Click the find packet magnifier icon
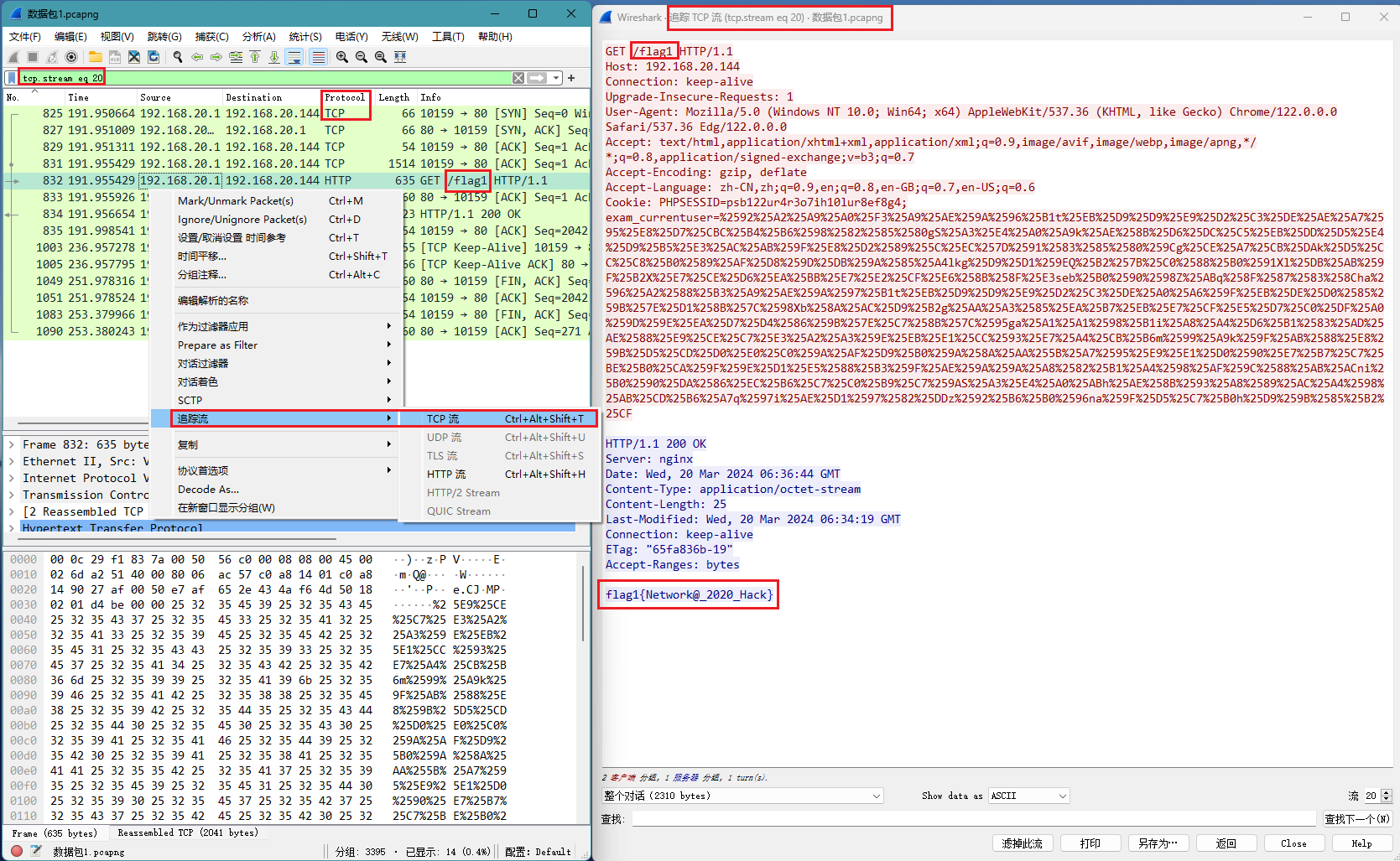The height and width of the screenshot is (861, 1400). coord(177,57)
